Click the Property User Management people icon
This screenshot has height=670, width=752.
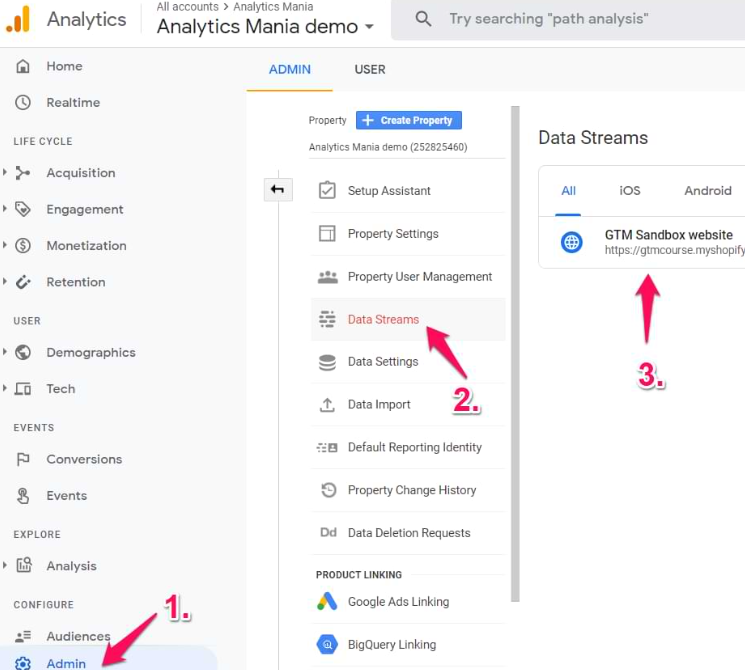click(328, 277)
